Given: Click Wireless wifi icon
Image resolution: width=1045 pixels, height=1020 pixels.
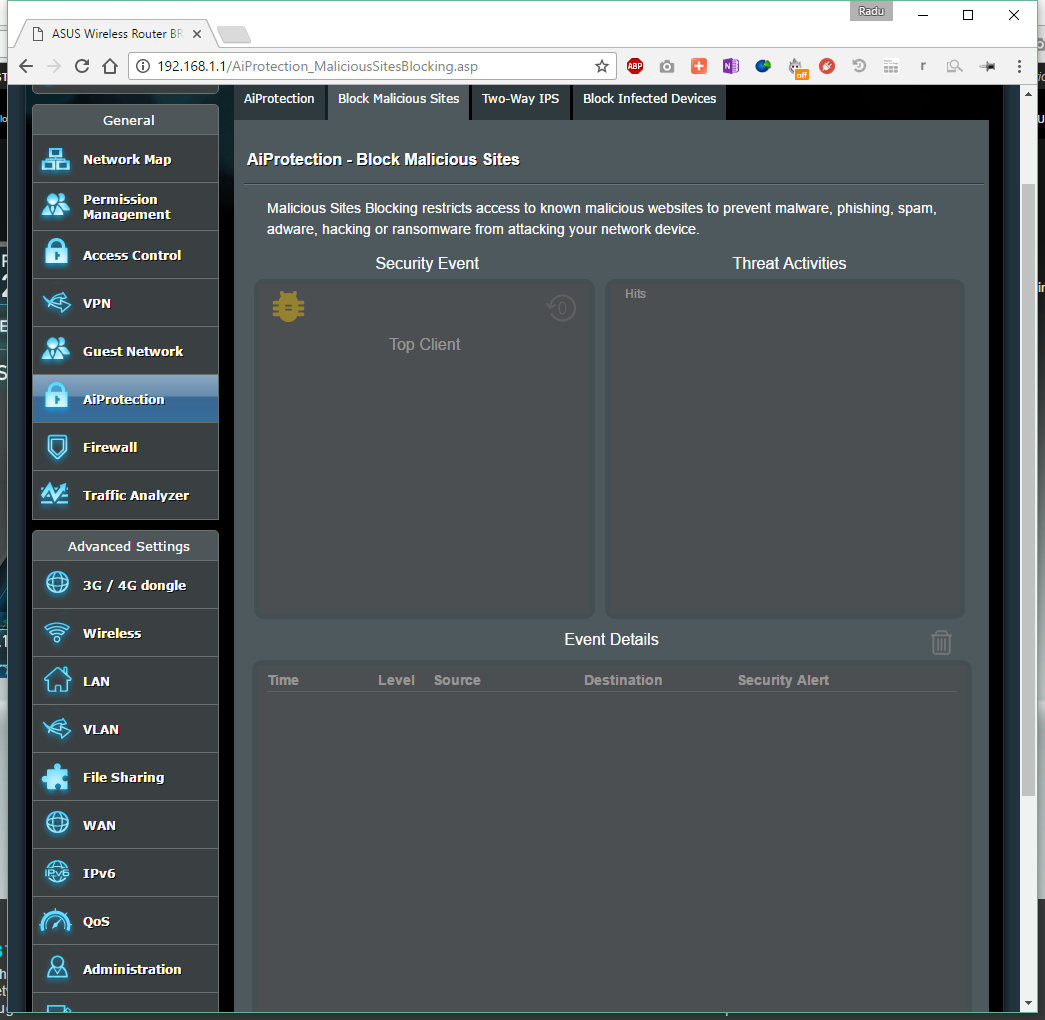Looking at the screenshot, I should pyautogui.click(x=57, y=632).
